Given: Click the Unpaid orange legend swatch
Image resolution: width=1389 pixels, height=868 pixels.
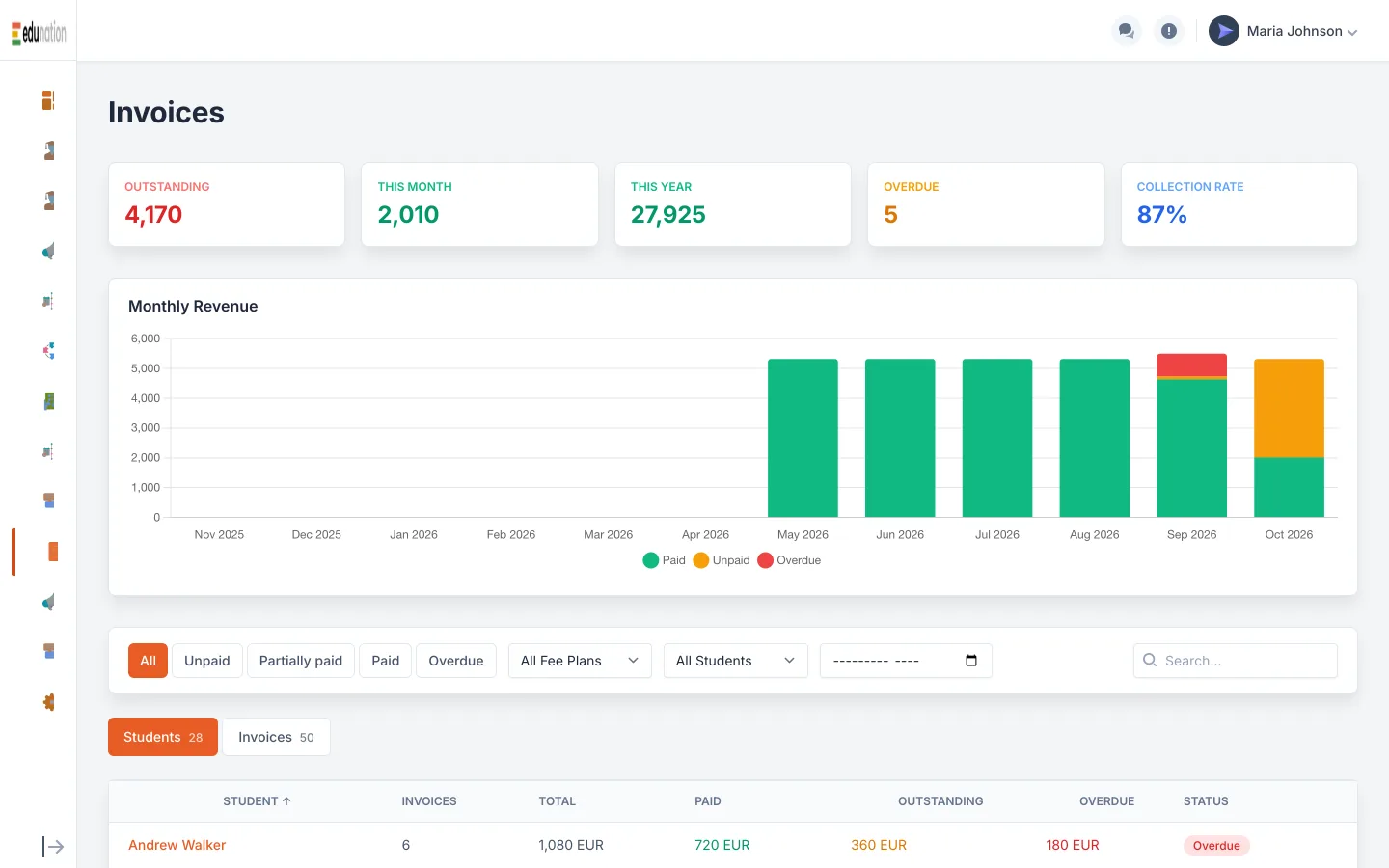Looking at the screenshot, I should (701, 560).
